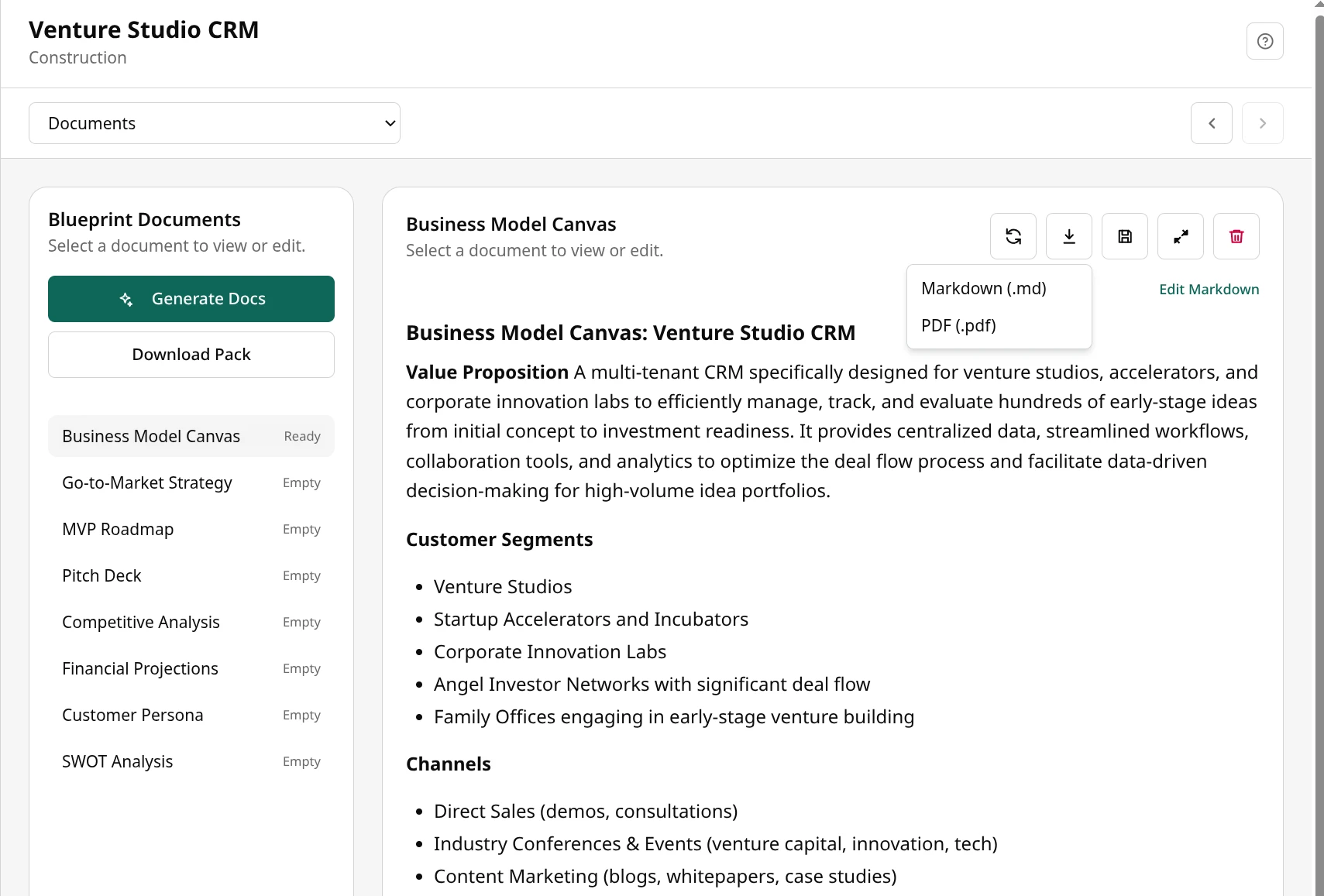Click 'Angel Investor Networks' bullet item
The height and width of the screenshot is (896, 1324).
(652, 685)
